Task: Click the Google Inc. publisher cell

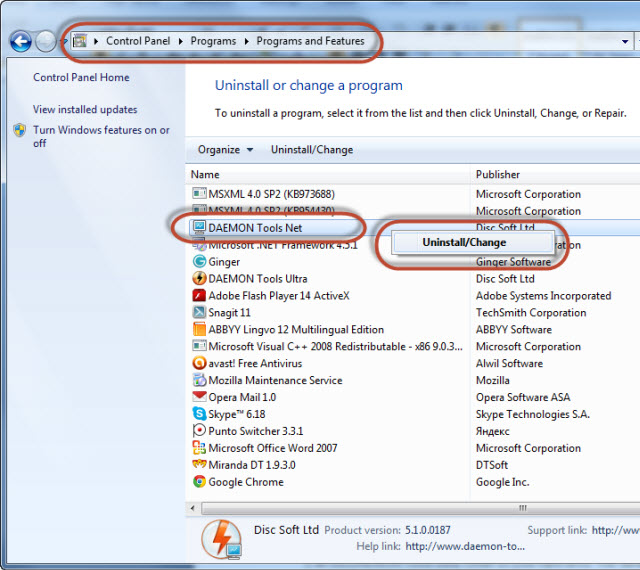Action: [502, 482]
